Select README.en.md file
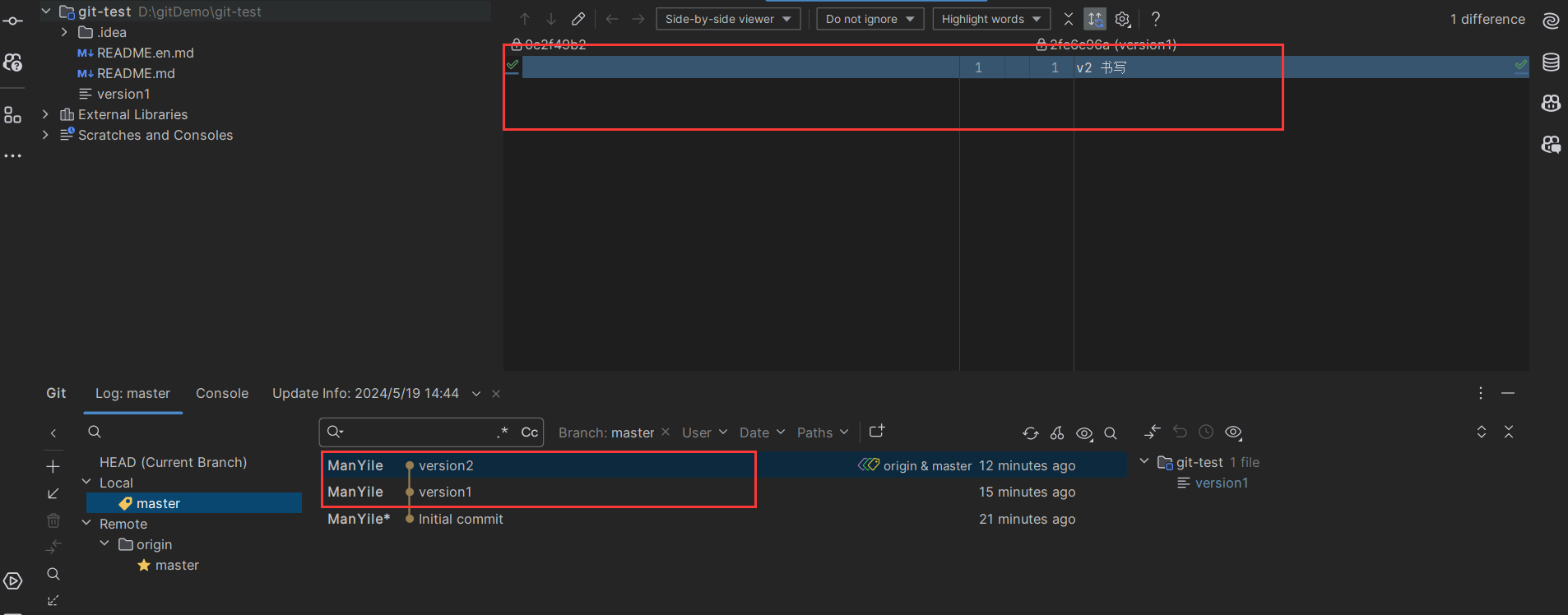 pos(136,53)
